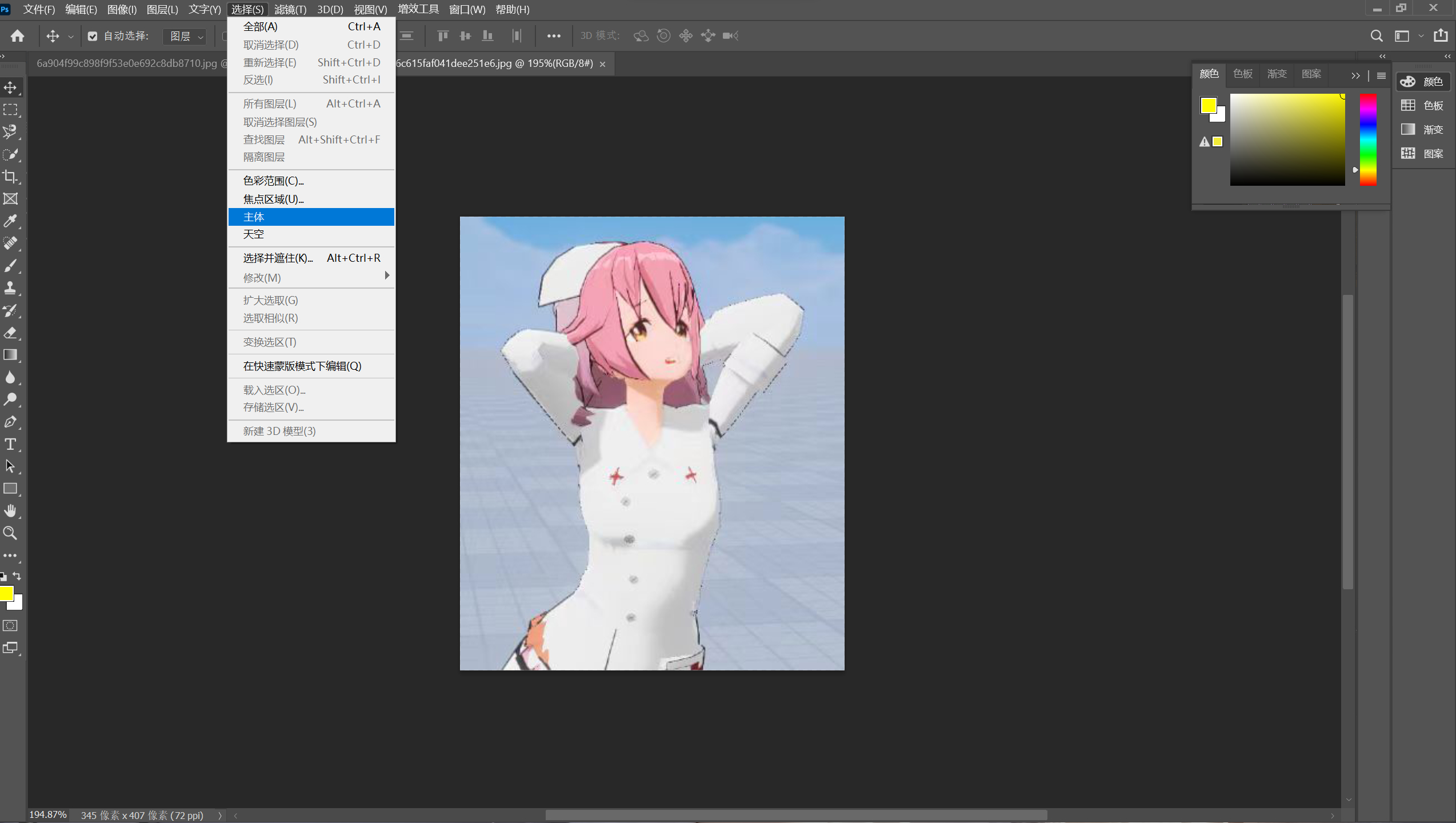Select the Crop tool
Image resolution: width=1456 pixels, height=823 pixels.
click(x=10, y=176)
